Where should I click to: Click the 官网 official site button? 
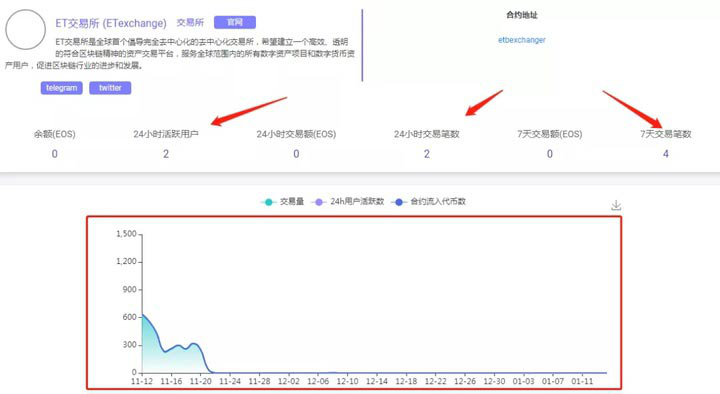[x=235, y=22]
